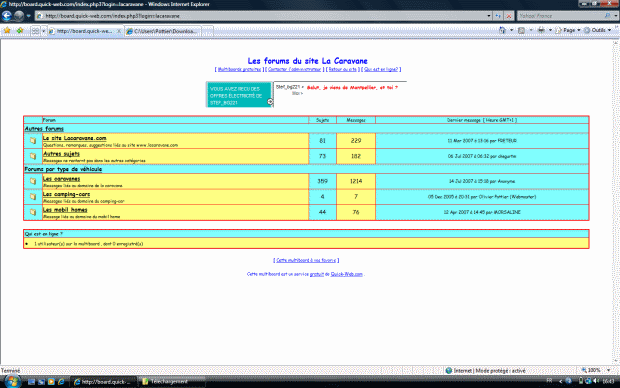The height and width of the screenshot is (388, 620).
Task: Stop loading with the red X icon
Action: (509, 16)
